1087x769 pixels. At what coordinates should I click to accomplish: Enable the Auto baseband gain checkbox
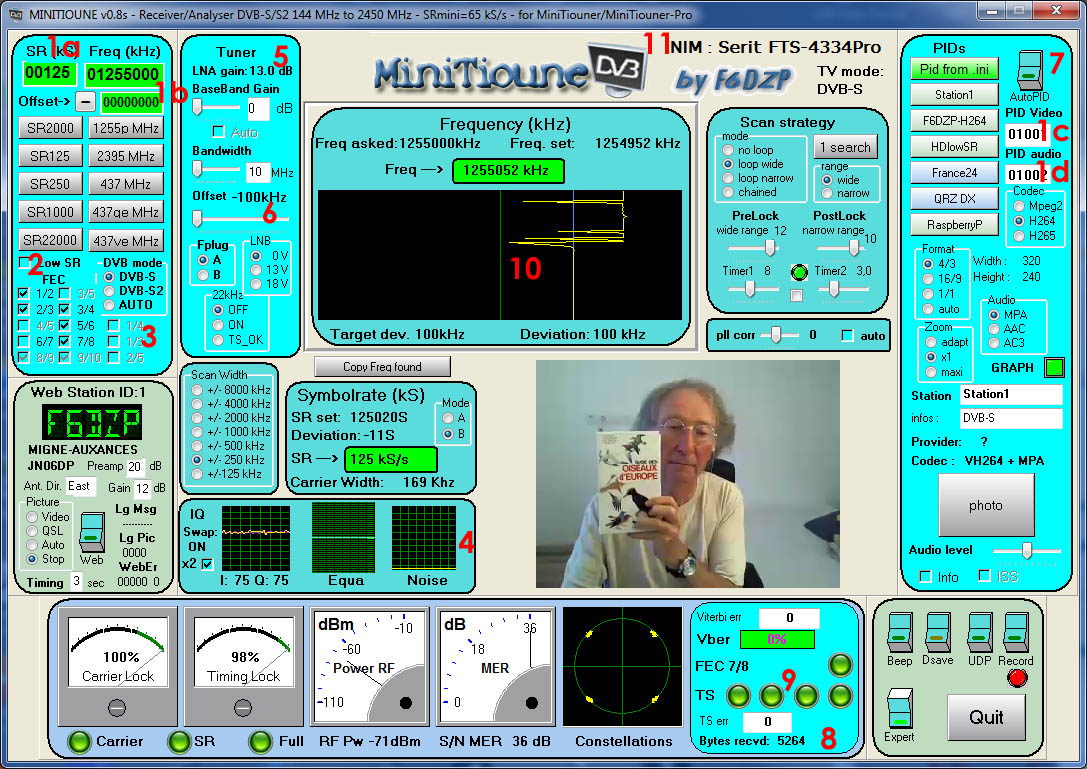click(218, 132)
